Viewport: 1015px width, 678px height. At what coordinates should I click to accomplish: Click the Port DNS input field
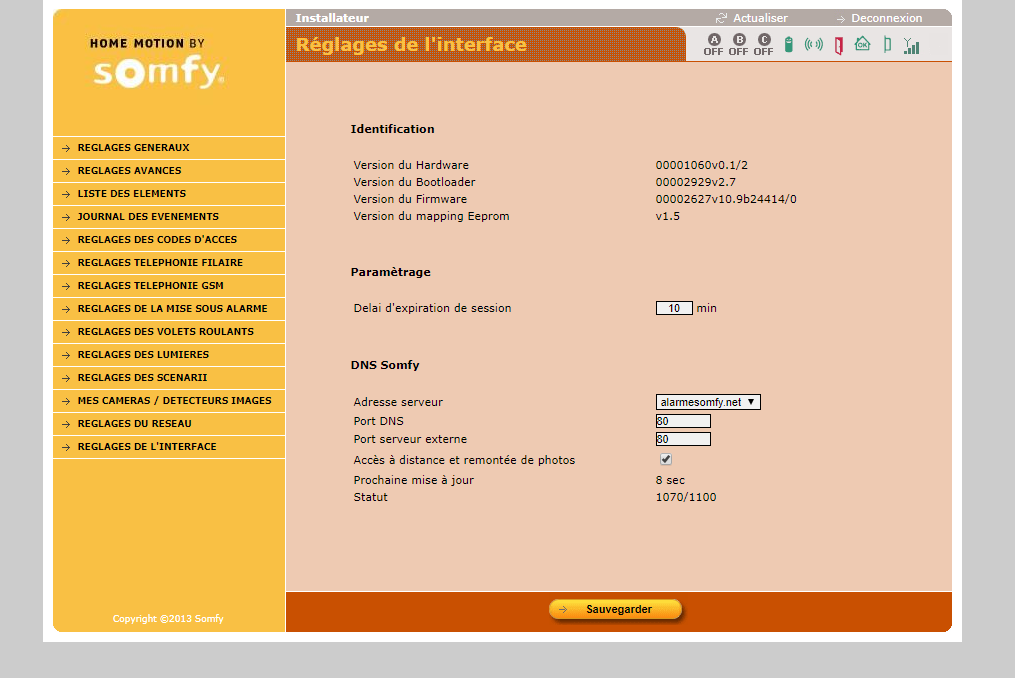click(x=683, y=422)
